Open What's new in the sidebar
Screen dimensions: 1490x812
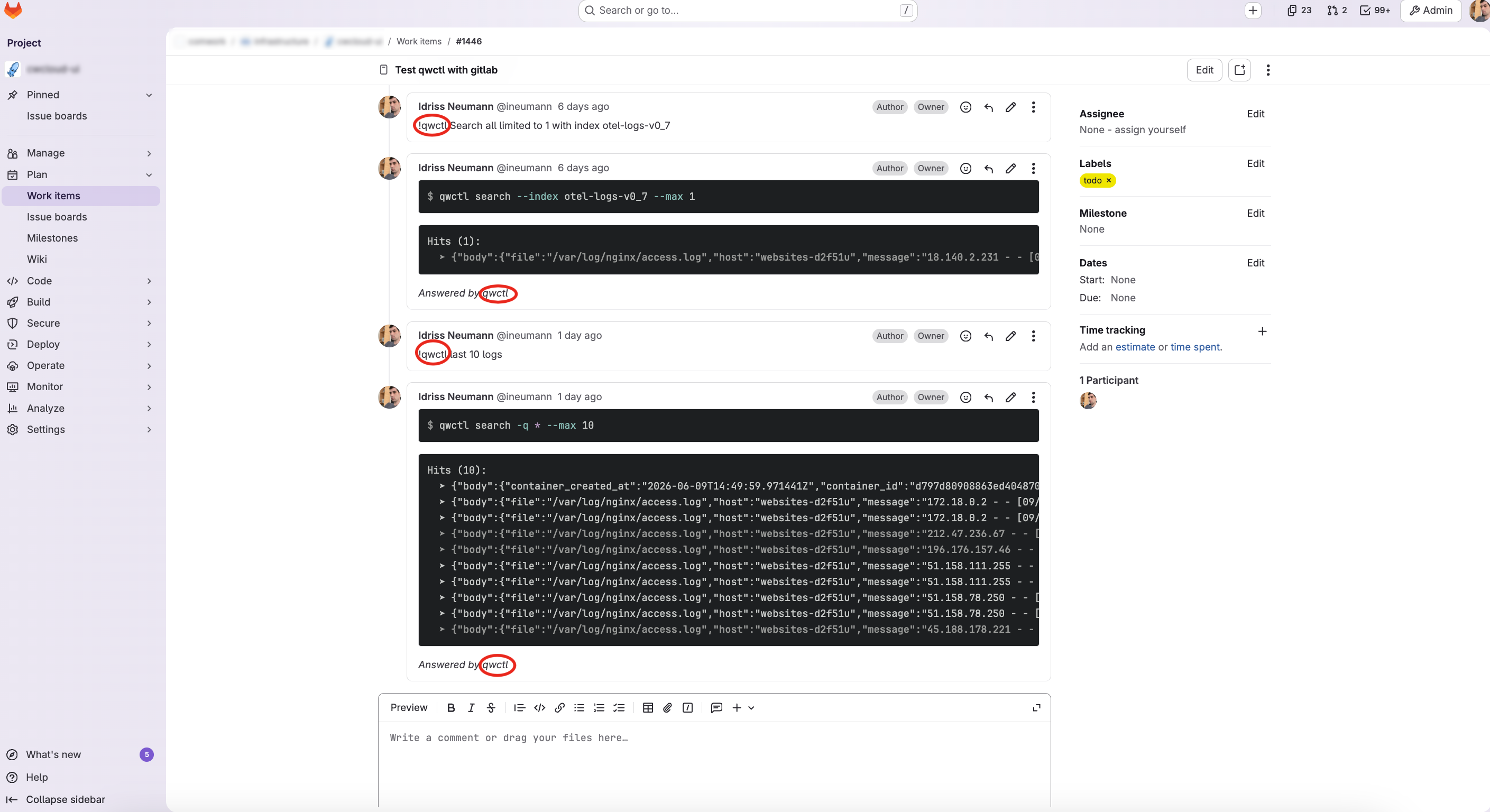tap(81, 755)
